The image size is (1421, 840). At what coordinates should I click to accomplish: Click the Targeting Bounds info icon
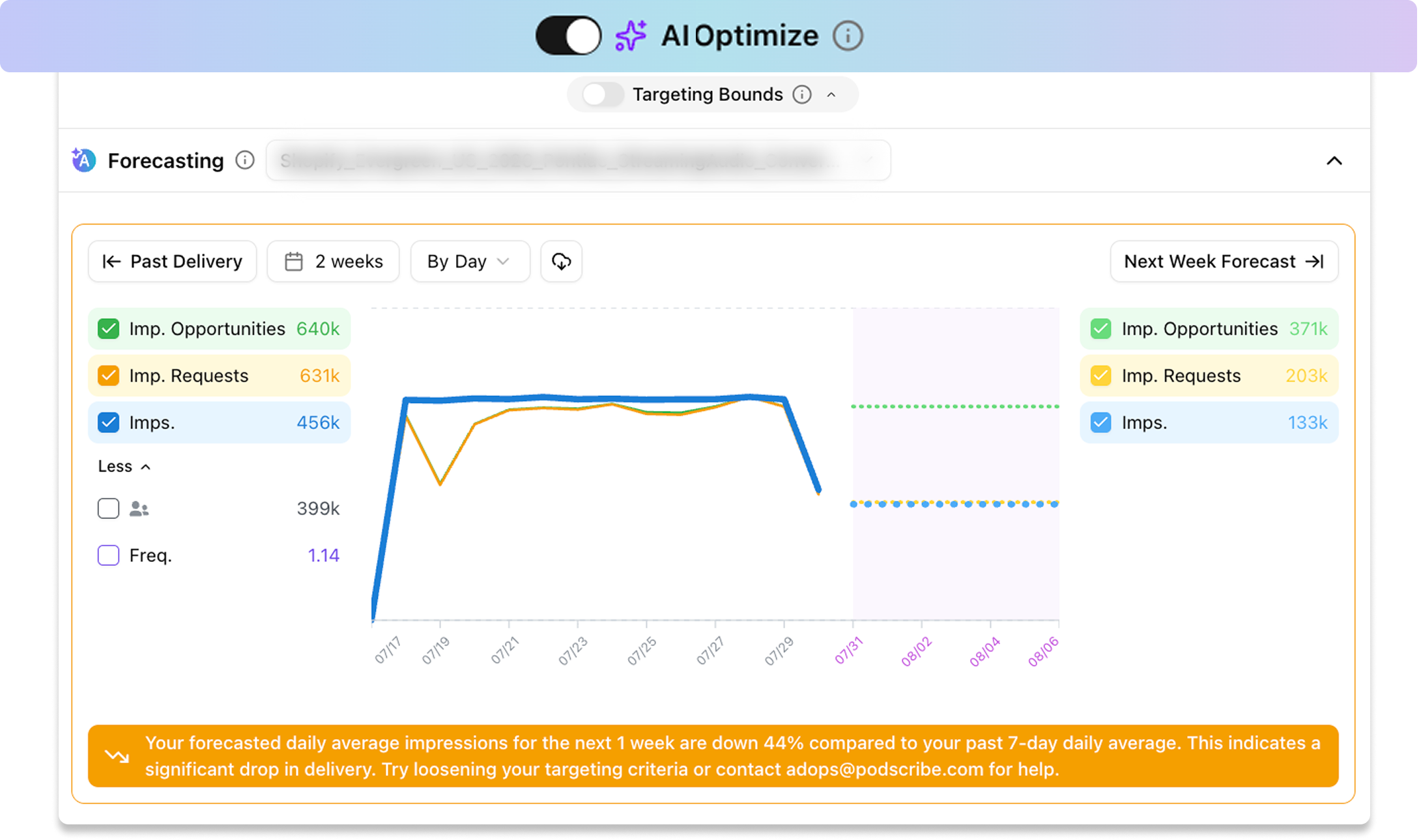(x=802, y=94)
